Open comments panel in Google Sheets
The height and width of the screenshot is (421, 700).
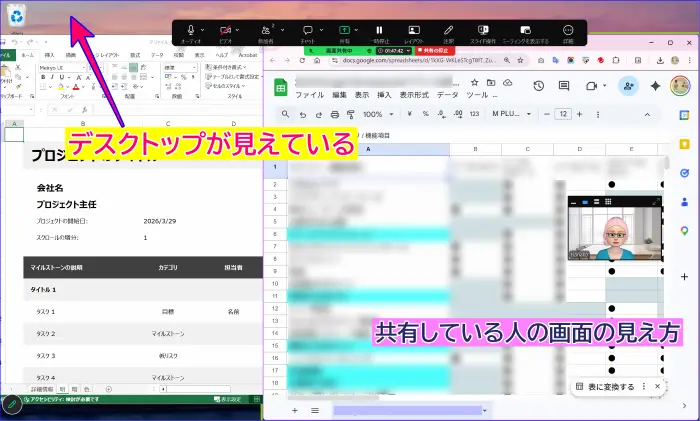point(564,86)
